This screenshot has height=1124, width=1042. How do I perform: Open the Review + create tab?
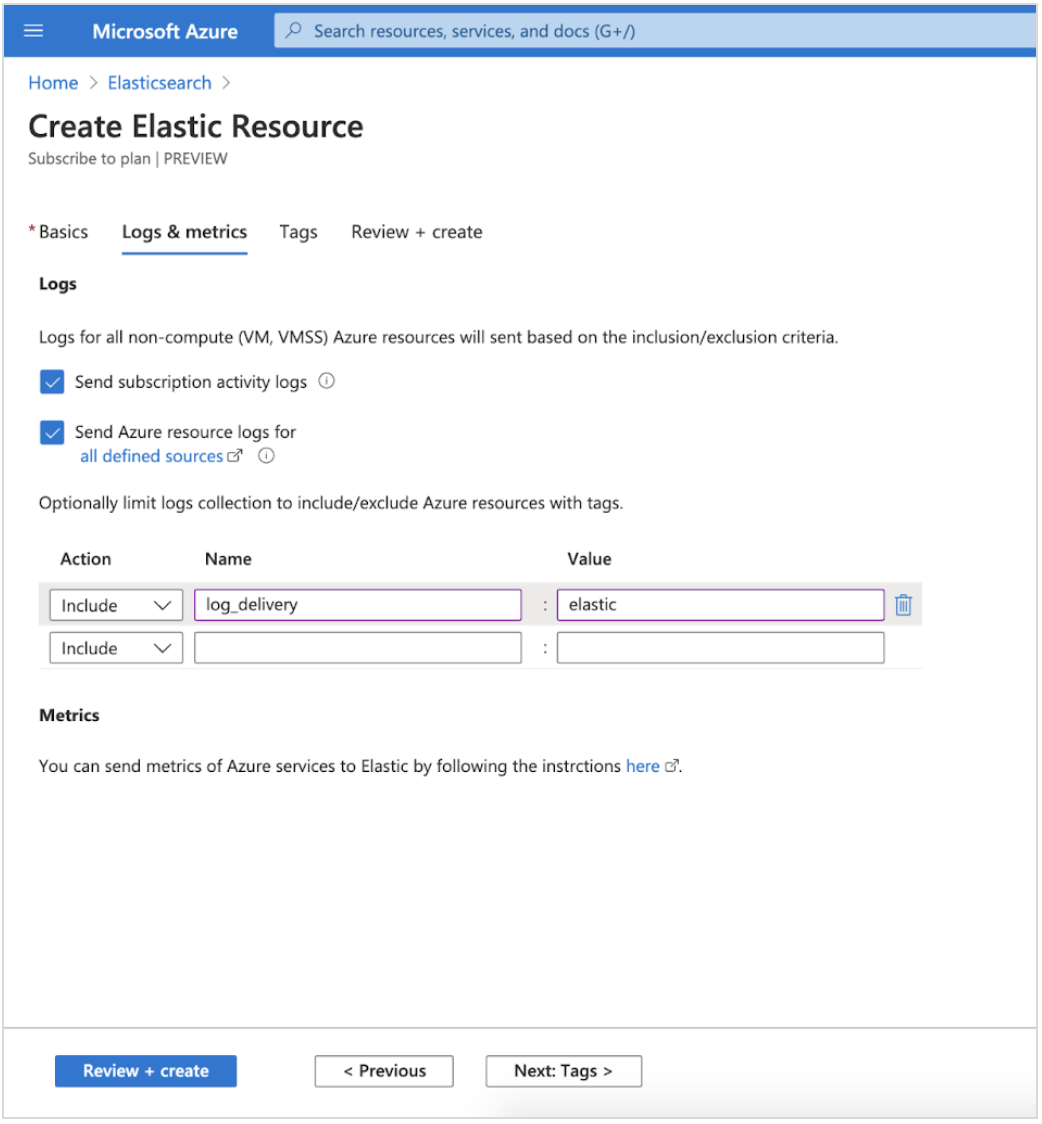click(416, 232)
